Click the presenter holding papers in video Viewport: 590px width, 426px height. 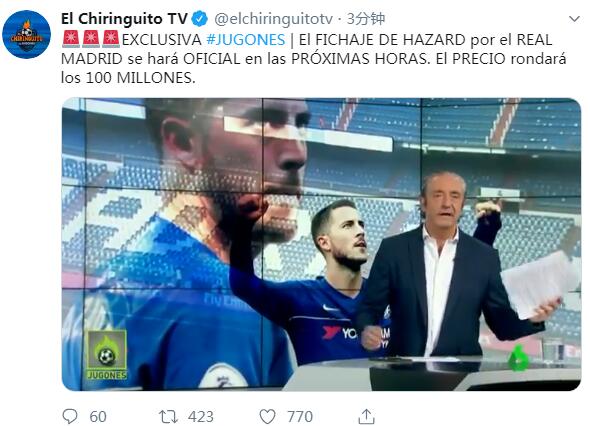point(452,267)
